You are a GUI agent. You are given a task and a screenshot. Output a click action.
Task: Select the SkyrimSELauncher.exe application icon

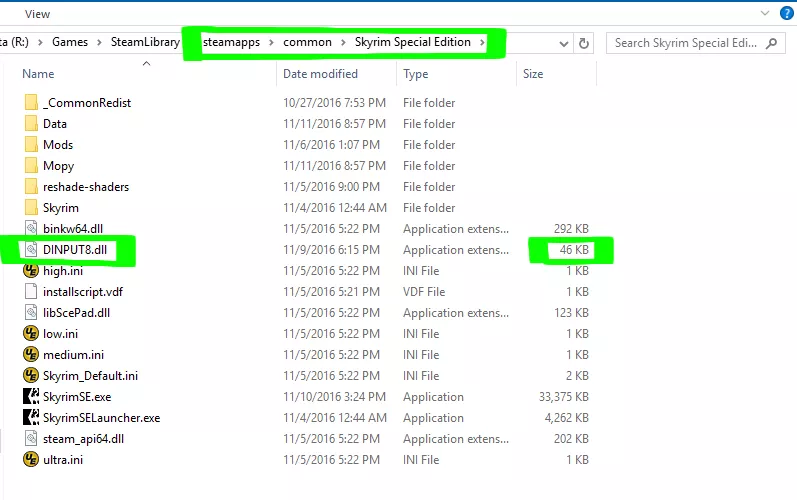pyautogui.click(x=31, y=418)
